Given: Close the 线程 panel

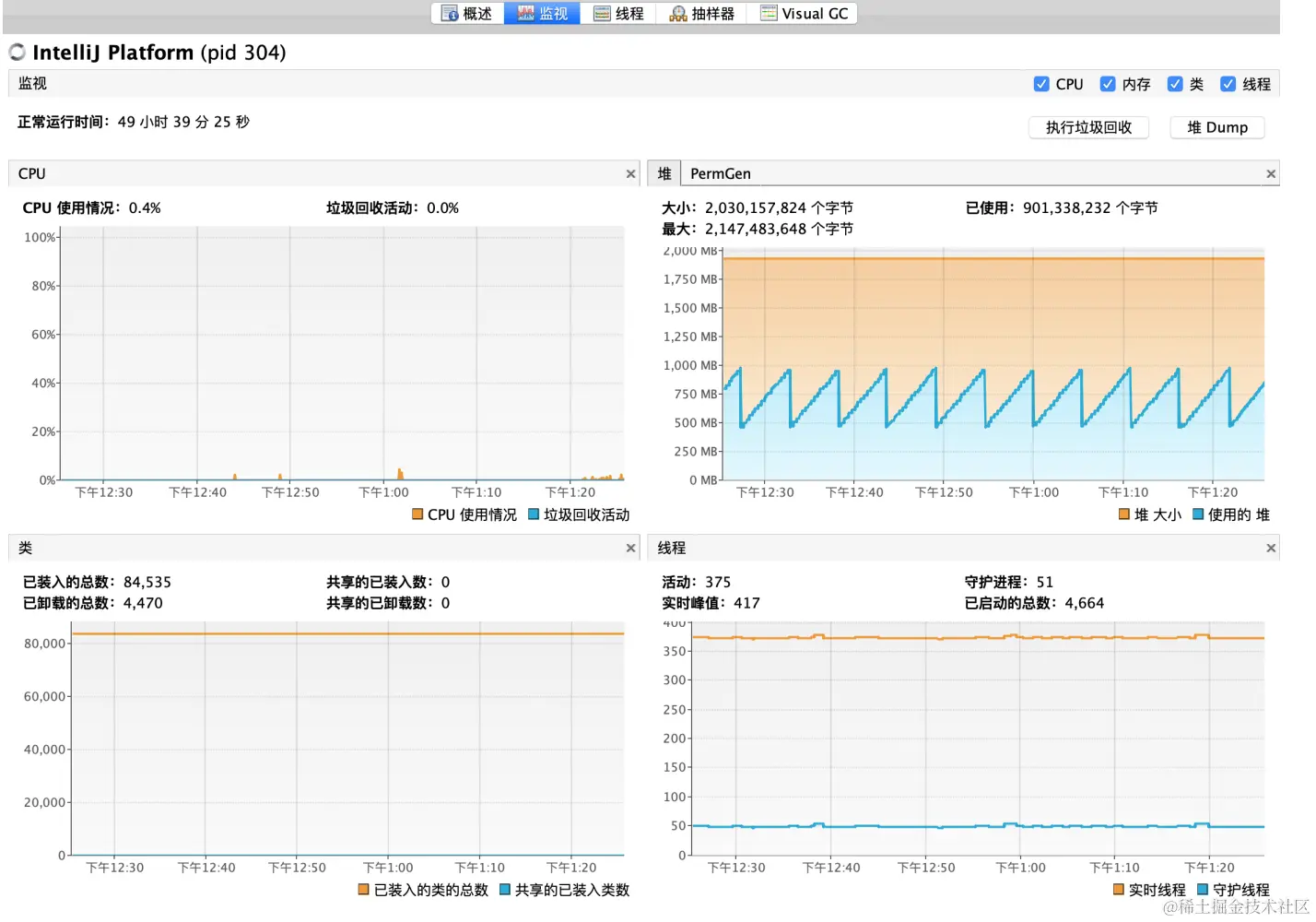Looking at the screenshot, I should click(1271, 548).
